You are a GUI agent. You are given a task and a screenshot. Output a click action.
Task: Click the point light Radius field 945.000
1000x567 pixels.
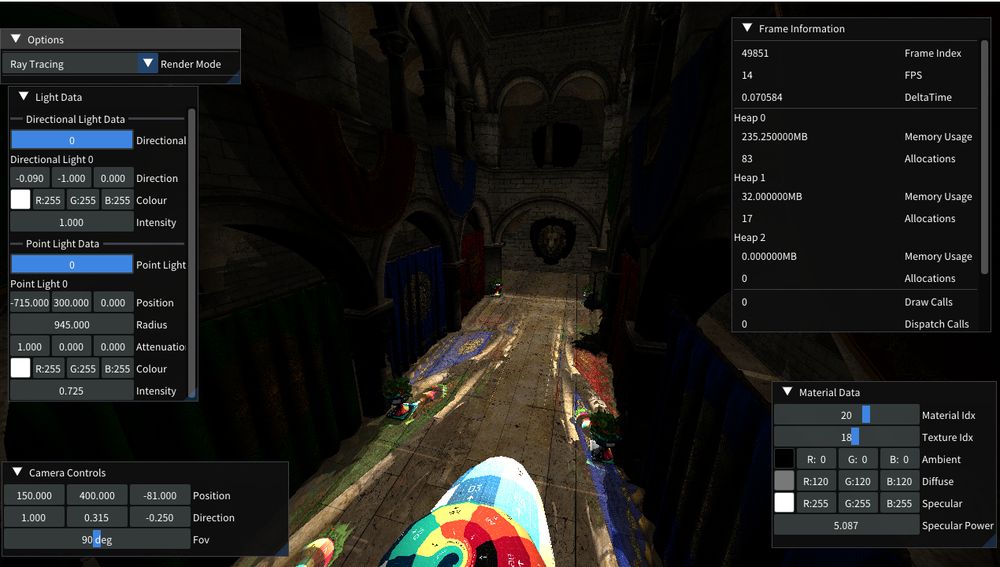[71, 324]
